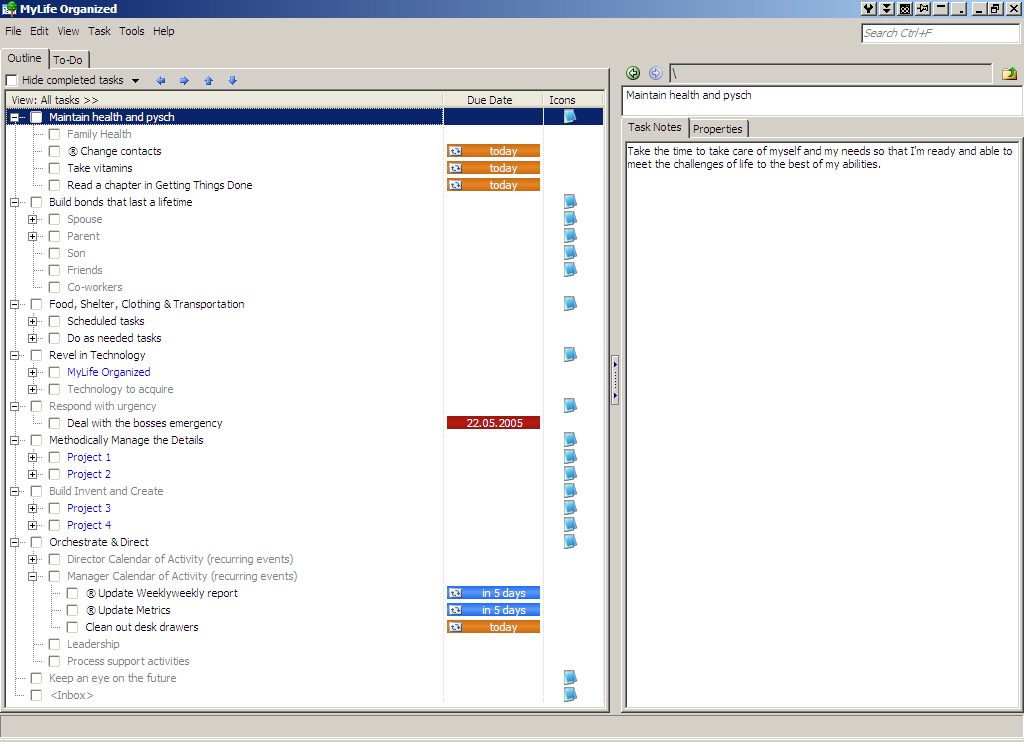This screenshot has height=742, width=1024.
Task: Open the Edit menu
Action: 39,31
